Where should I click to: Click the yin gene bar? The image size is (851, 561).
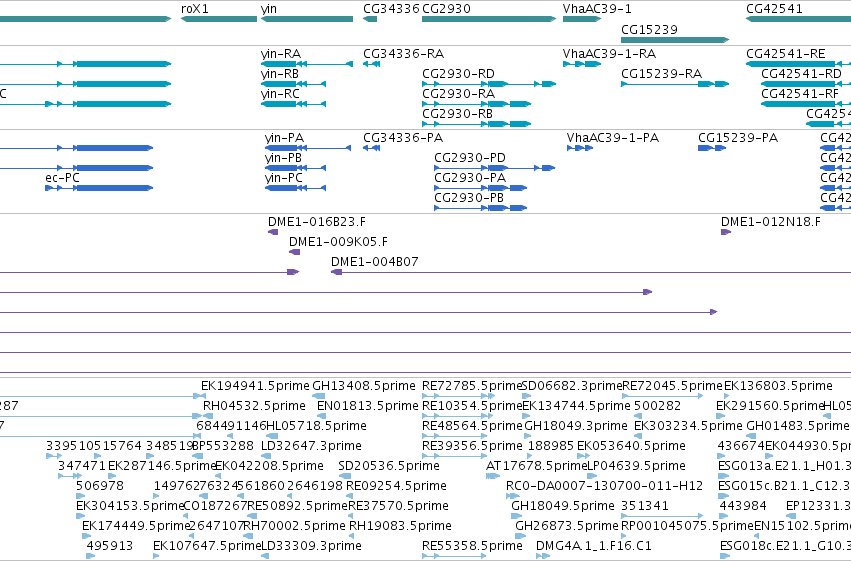tap(307, 19)
